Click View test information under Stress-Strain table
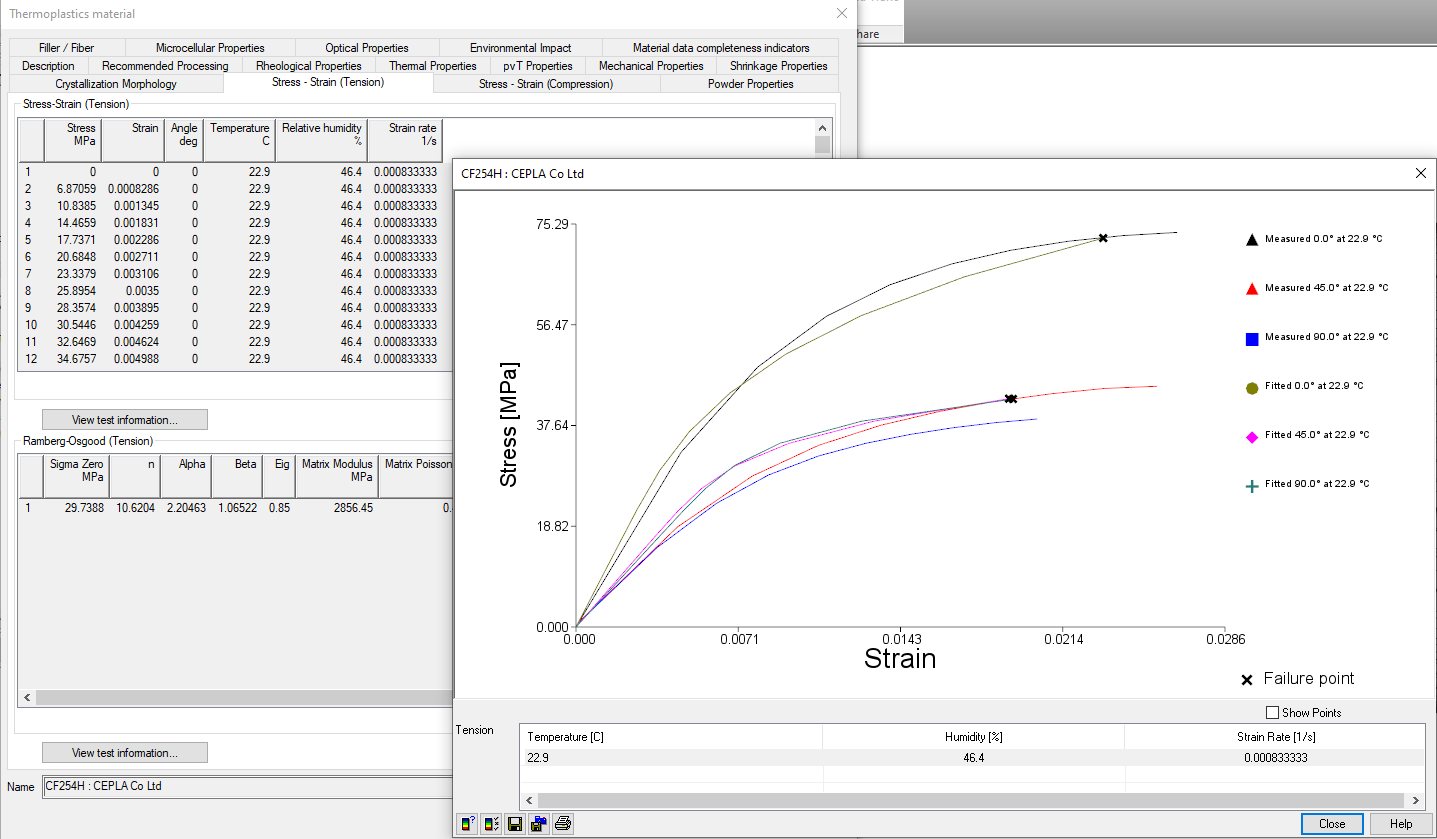Viewport: 1437px width, 839px height. 125,420
